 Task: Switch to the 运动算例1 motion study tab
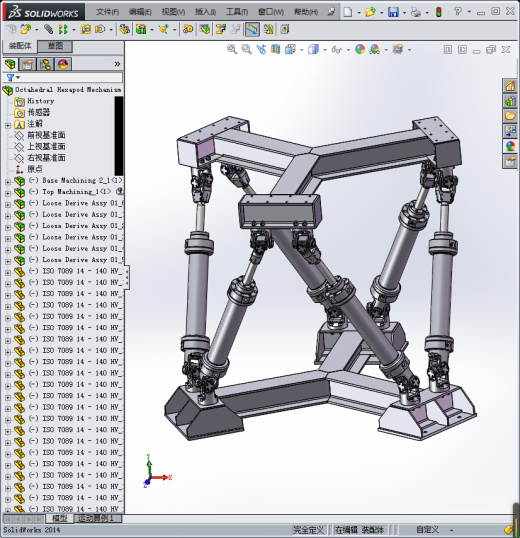(95, 518)
